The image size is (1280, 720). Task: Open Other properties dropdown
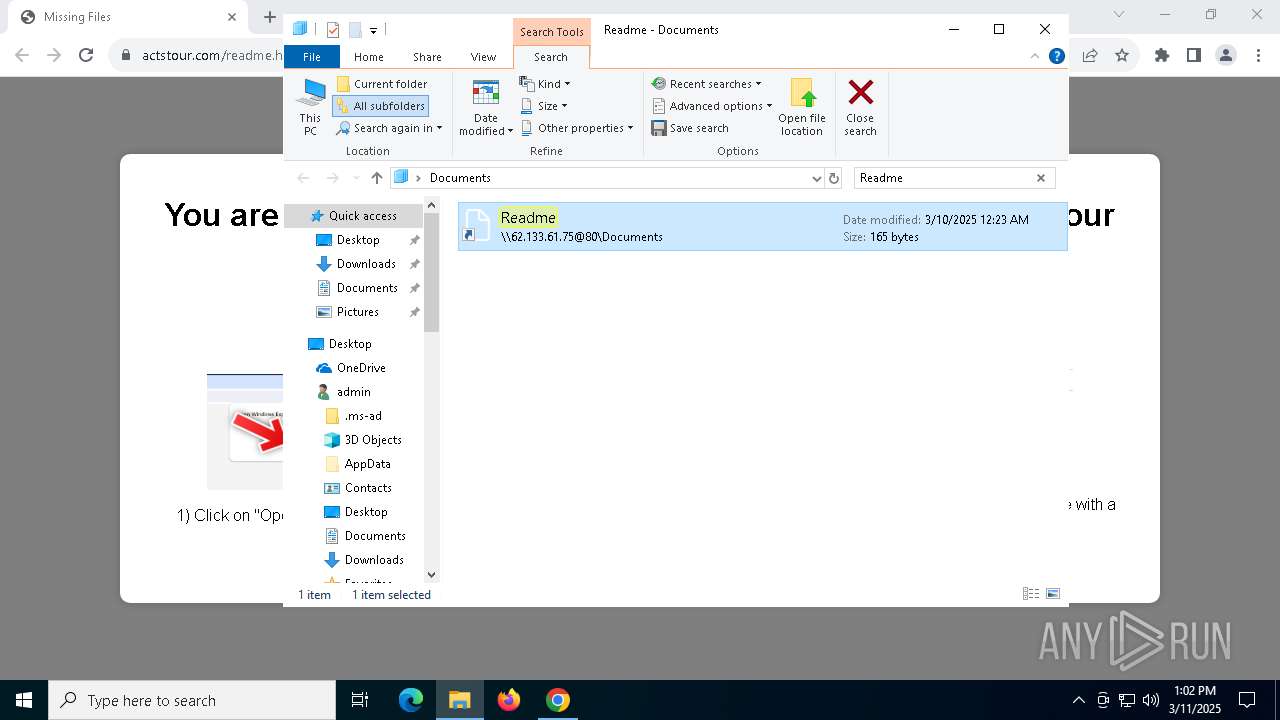pyautogui.click(x=577, y=128)
